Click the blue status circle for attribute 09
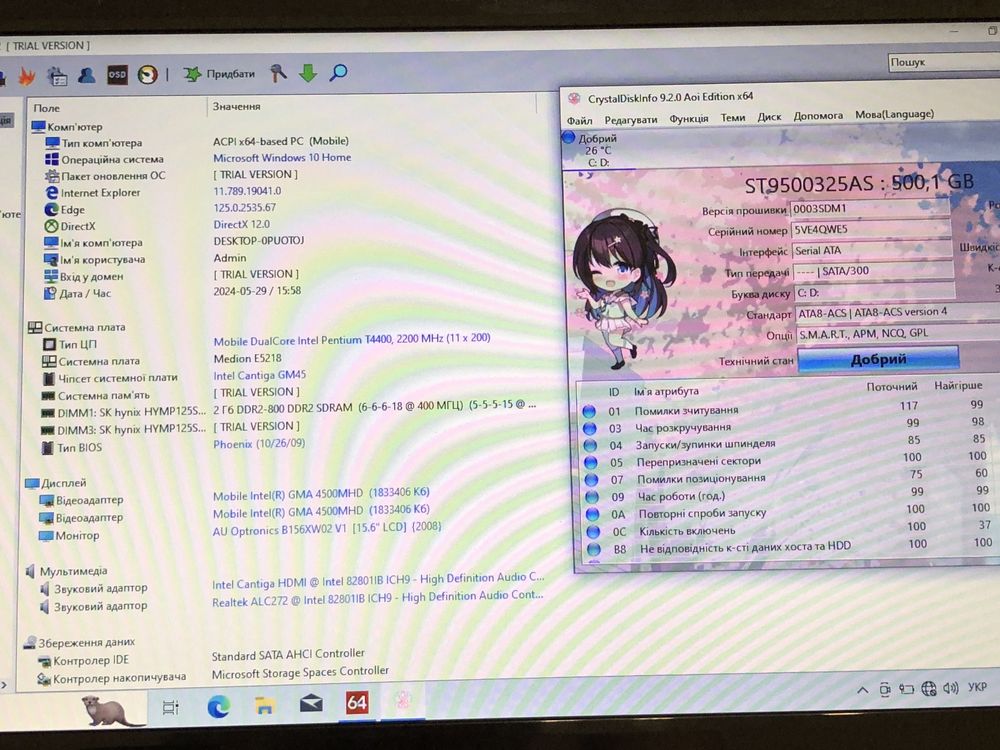This screenshot has width=1000, height=750. (592, 497)
